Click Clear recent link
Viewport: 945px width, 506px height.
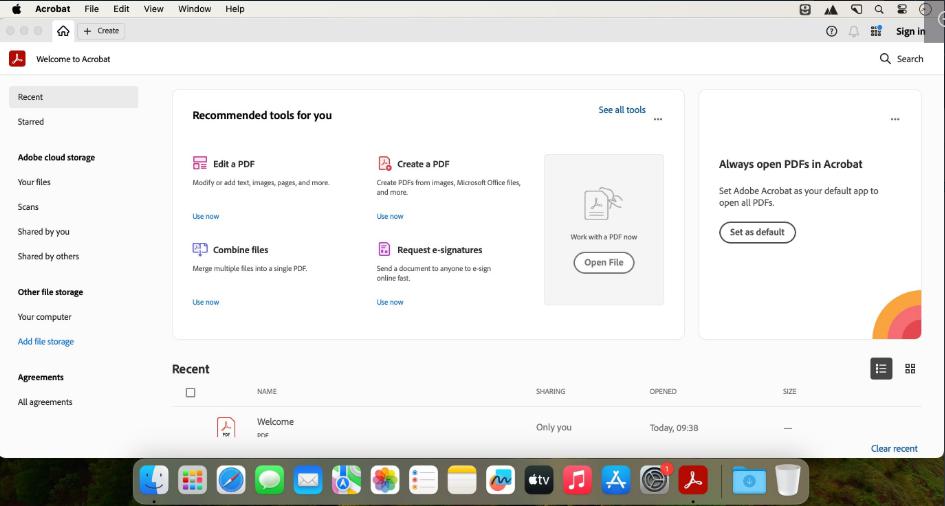click(x=894, y=449)
